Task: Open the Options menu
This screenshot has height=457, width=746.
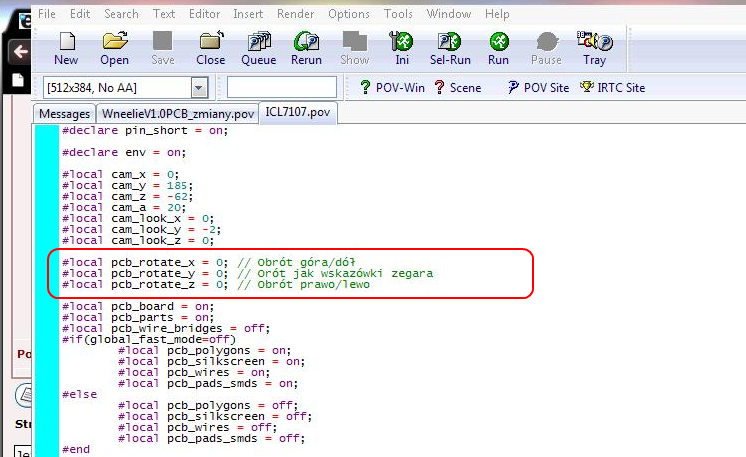Action: coord(349,14)
